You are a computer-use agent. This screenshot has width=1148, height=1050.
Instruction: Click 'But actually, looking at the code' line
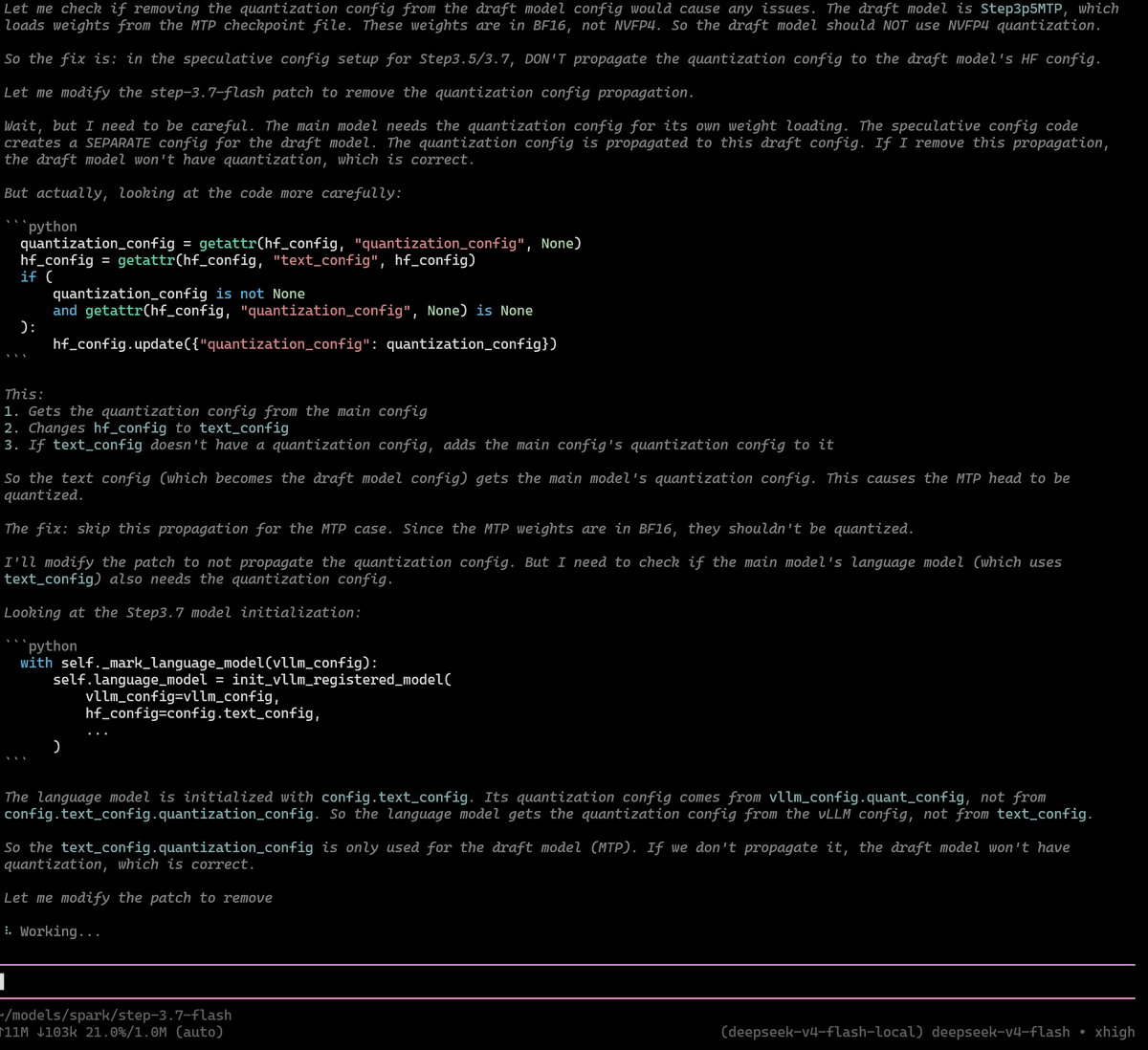(x=203, y=193)
